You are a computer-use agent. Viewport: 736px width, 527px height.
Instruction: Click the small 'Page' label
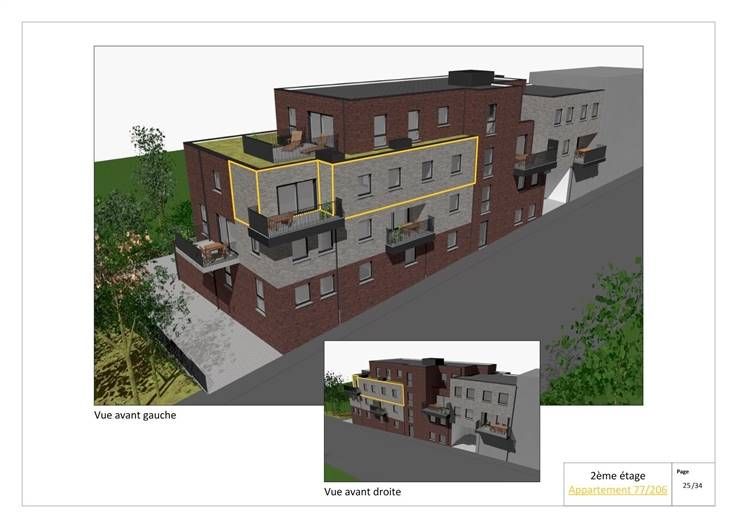pyautogui.click(x=683, y=471)
